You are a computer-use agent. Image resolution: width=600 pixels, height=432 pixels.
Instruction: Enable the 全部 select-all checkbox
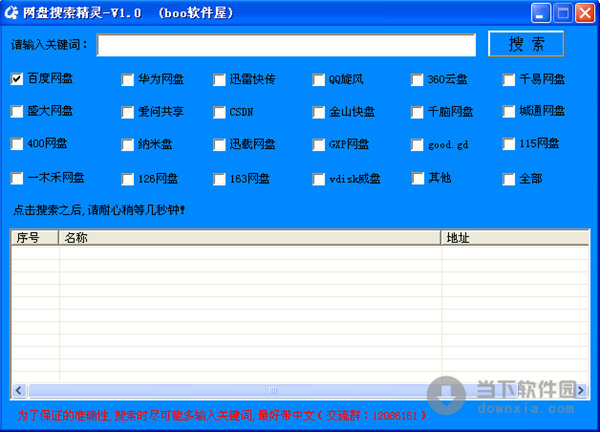point(509,179)
